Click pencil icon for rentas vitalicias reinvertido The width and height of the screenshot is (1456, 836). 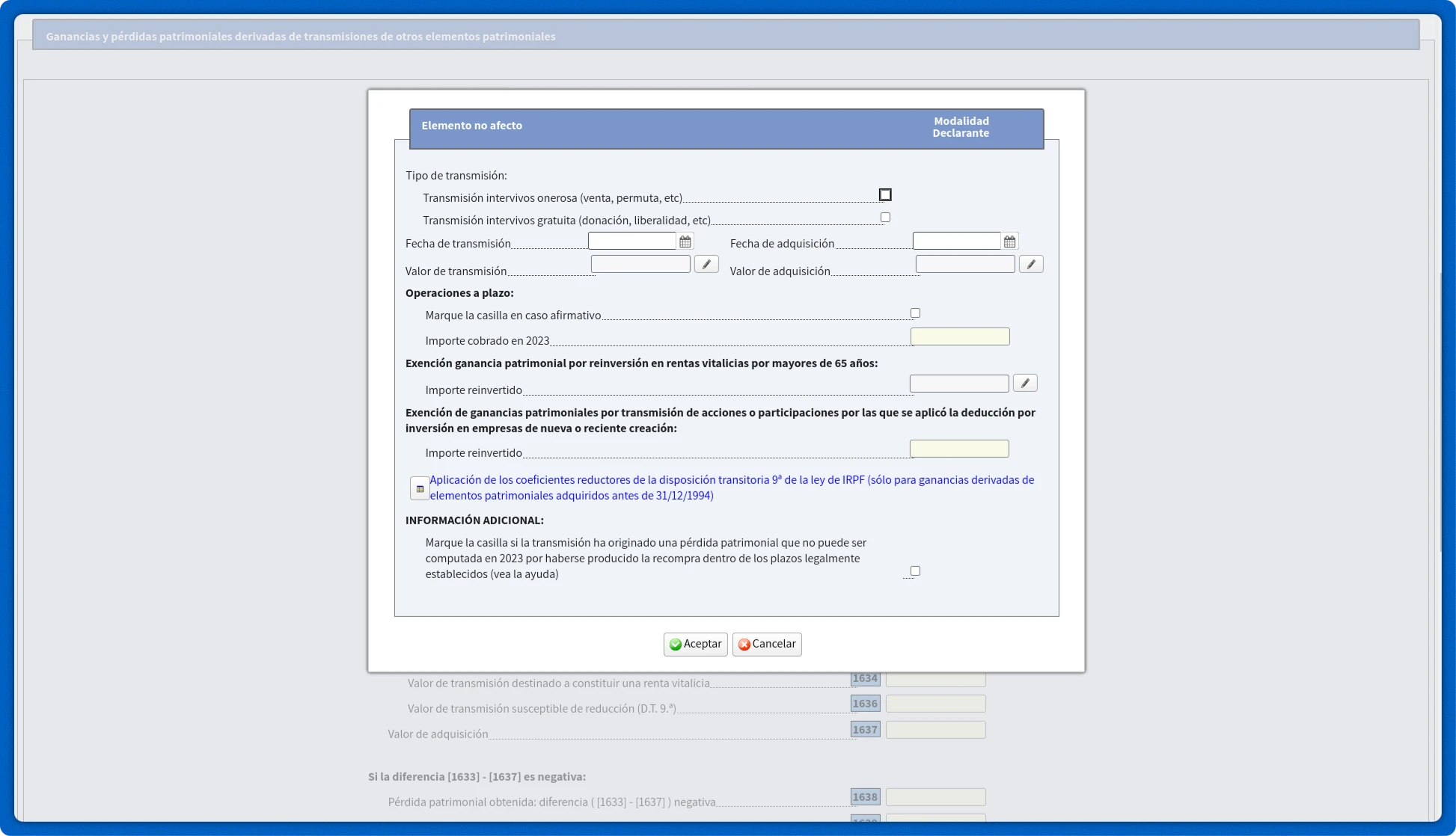tap(1025, 383)
